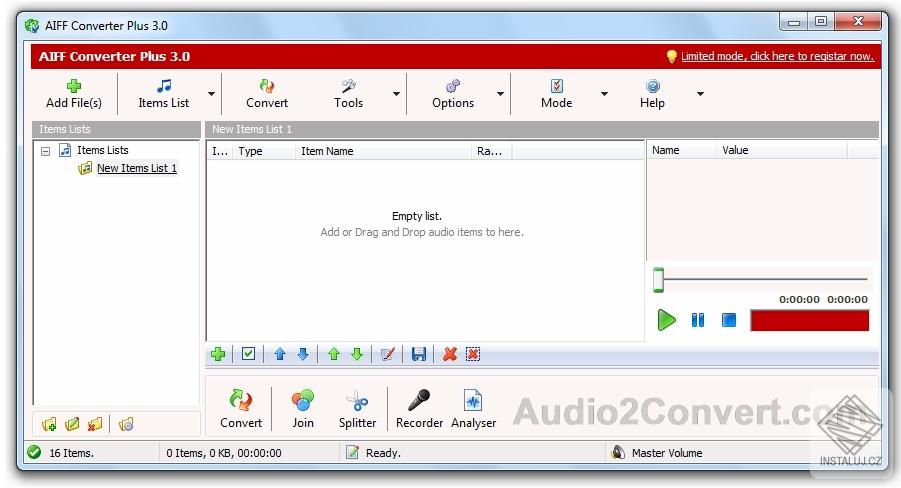This screenshot has width=901, height=488.
Task: Click the small green plus add-item icon
Action: [218, 354]
